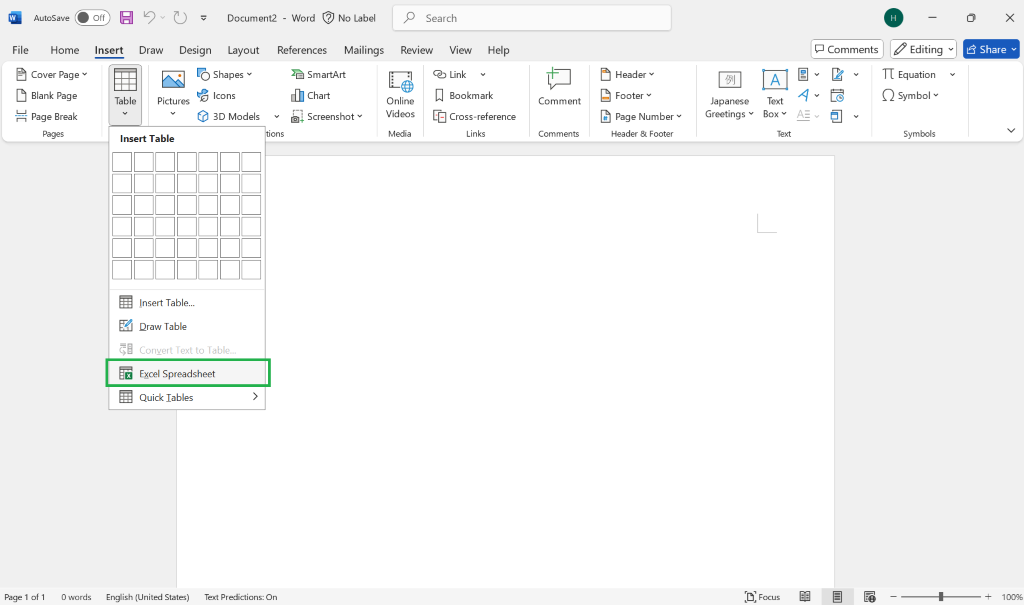Open the Quick Tables submenu
1024x605 pixels.
pos(187,397)
